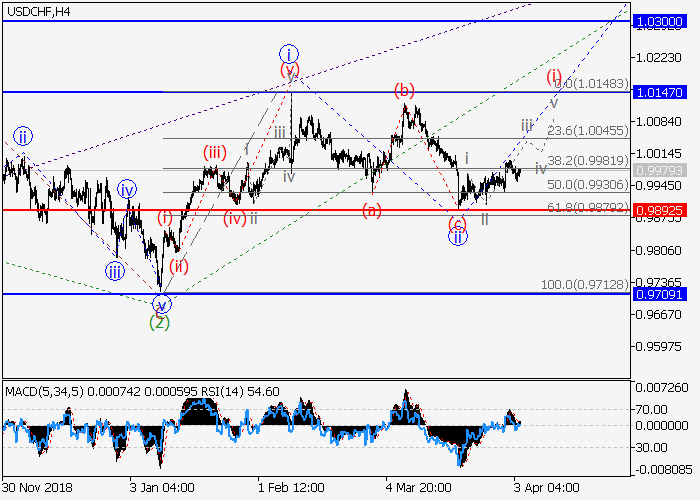Select the red (a) wave label
Viewport: 700px width, 500px height.
[371, 210]
